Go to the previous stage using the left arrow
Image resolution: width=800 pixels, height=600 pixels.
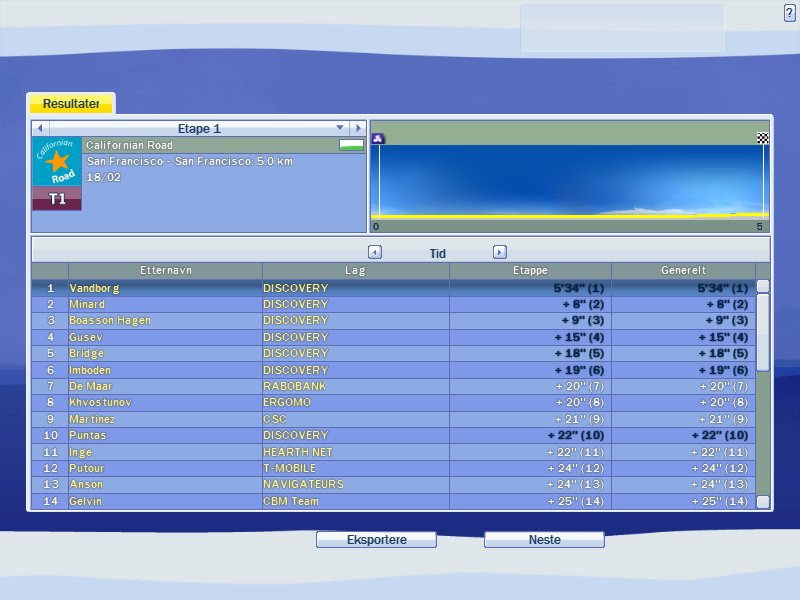click(x=41, y=128)
